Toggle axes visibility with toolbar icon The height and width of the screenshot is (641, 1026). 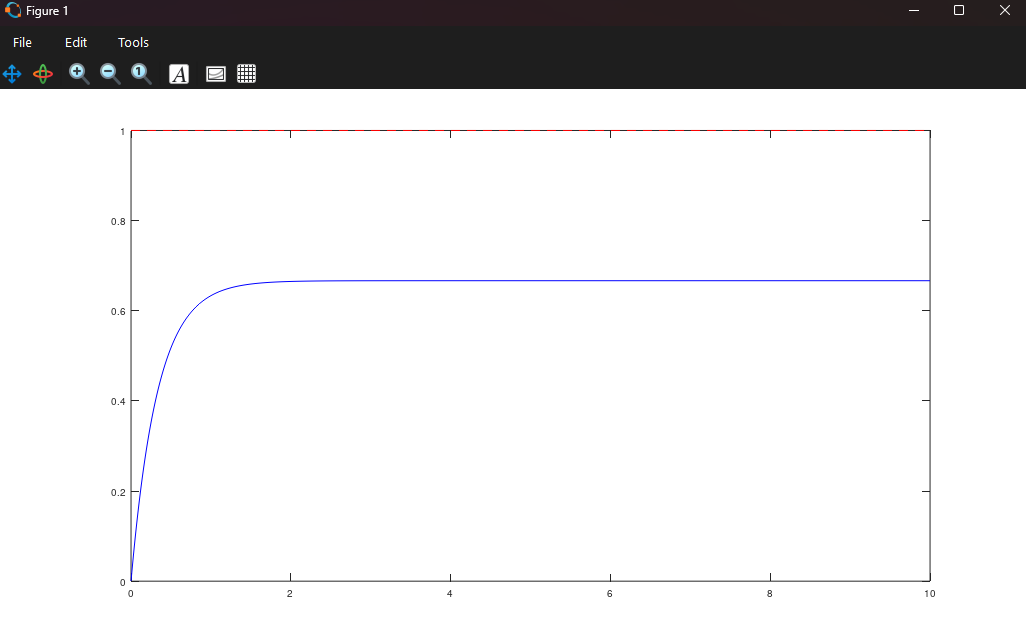click(x=216, y=74)
